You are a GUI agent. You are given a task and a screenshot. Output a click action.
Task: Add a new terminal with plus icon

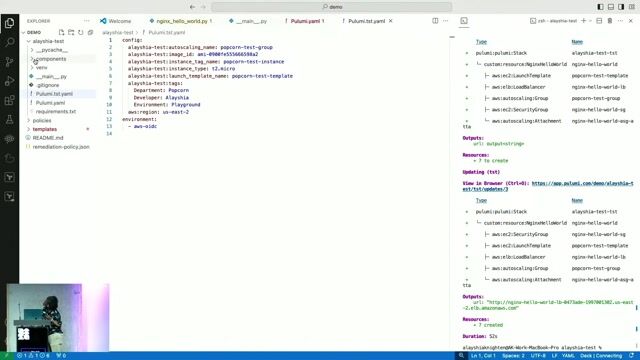point(583,21)
